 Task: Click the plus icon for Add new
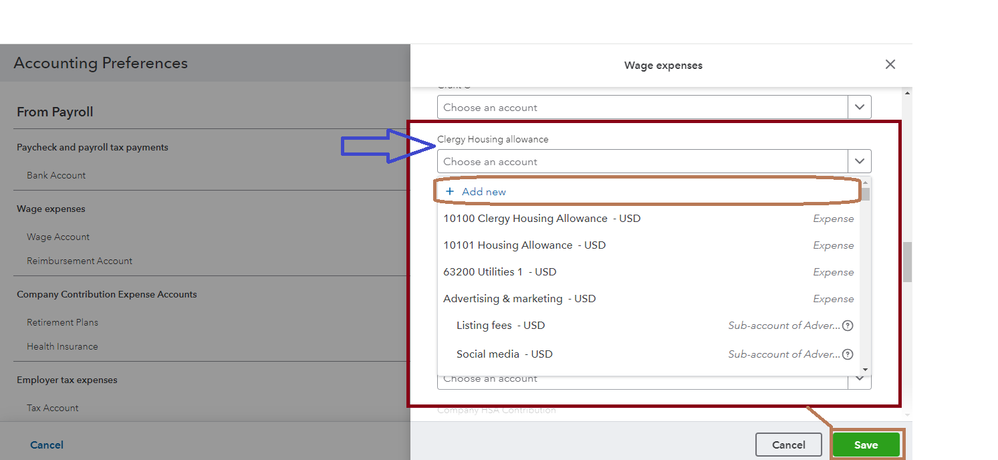point(450,191)
